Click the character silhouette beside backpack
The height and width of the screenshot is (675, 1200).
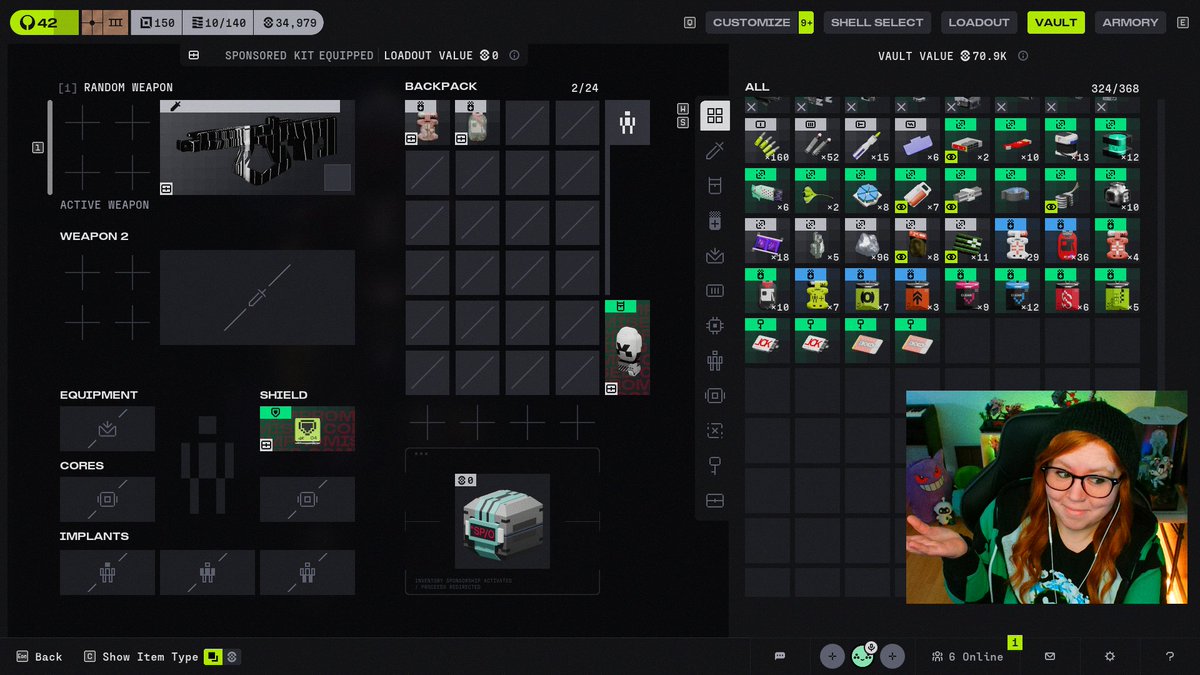click(627, 123)
